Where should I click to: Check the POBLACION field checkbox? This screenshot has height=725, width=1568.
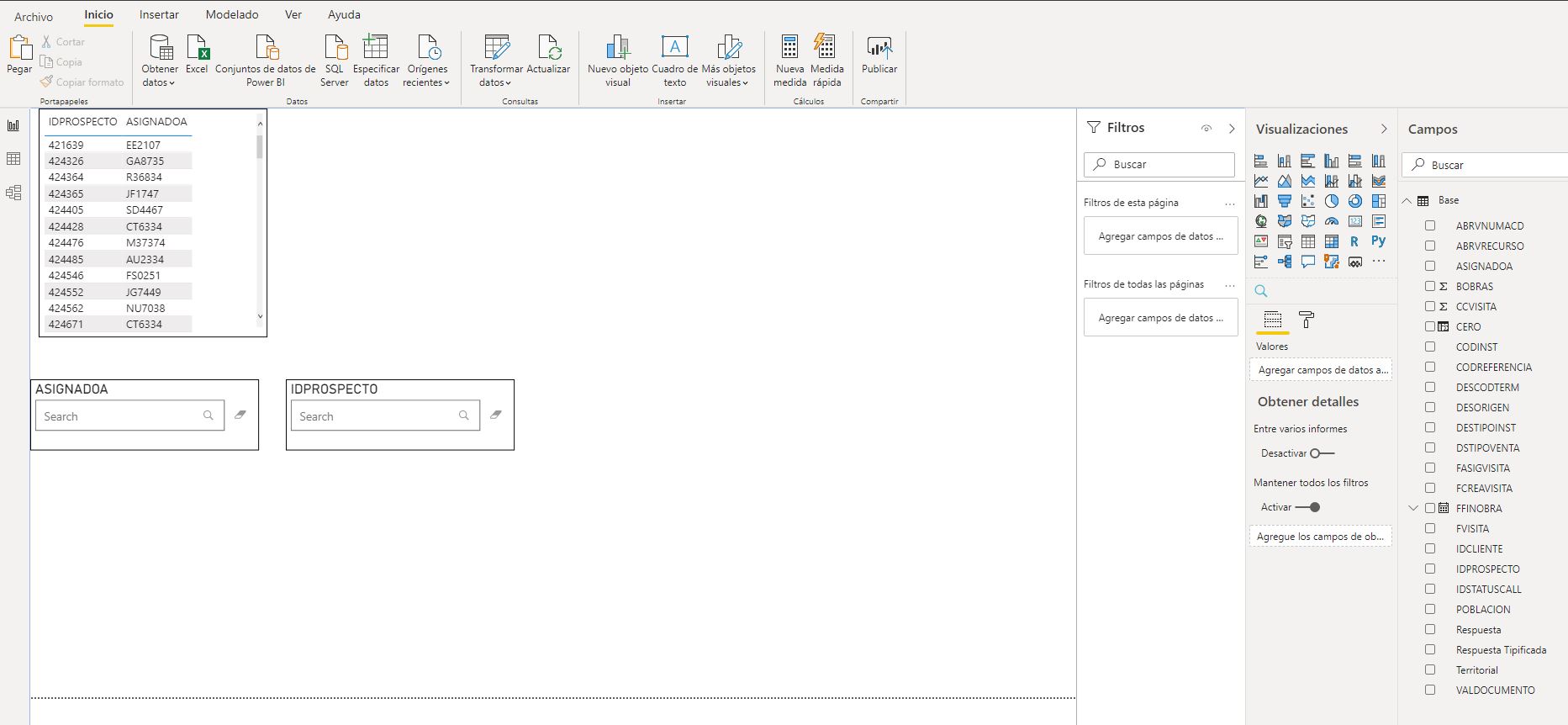[1430, 609]
